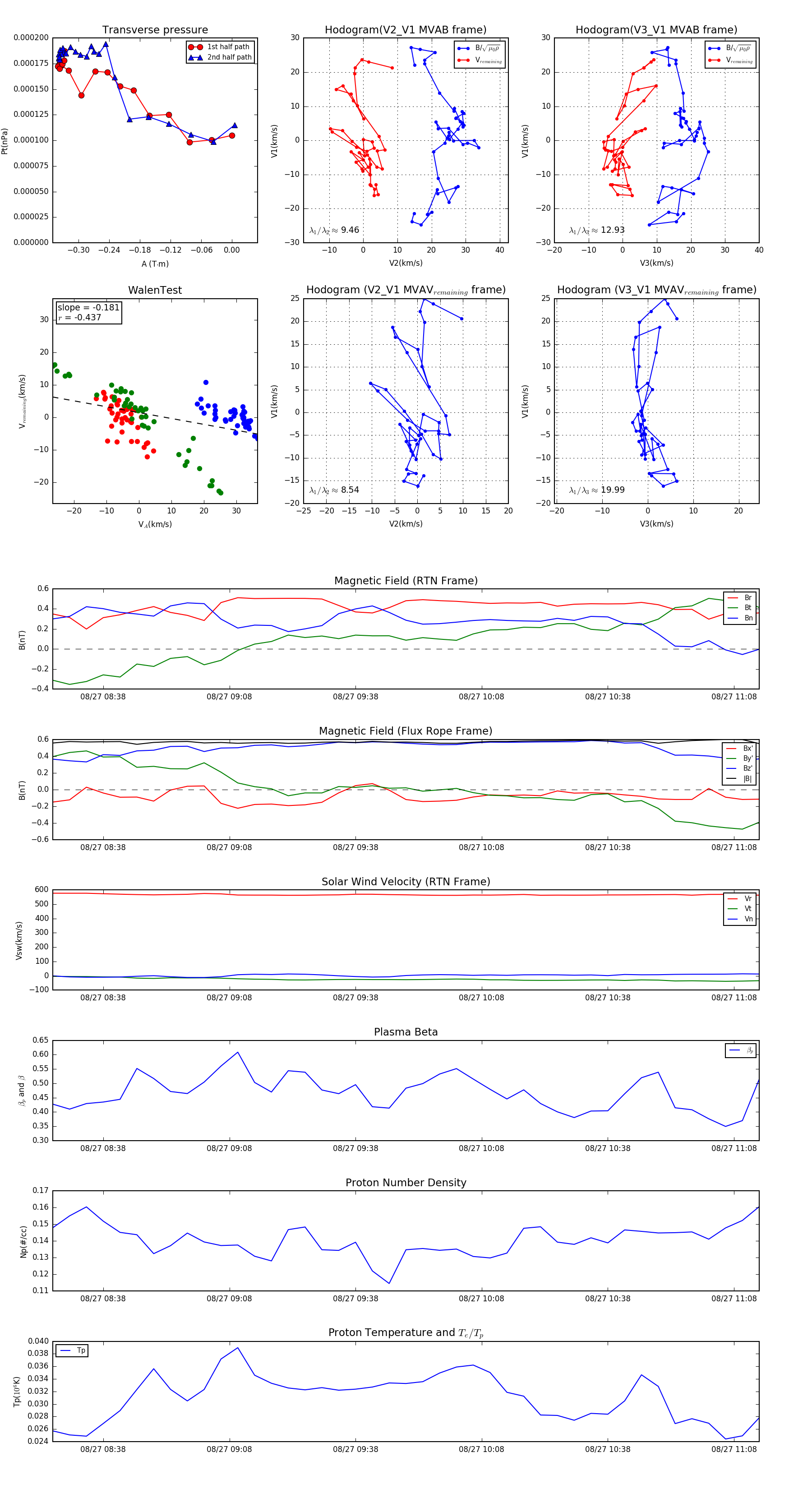This screenshot has width=812, height=1489.
Task: Select the "Bx'" legend entry
Action: pos(740,748)
